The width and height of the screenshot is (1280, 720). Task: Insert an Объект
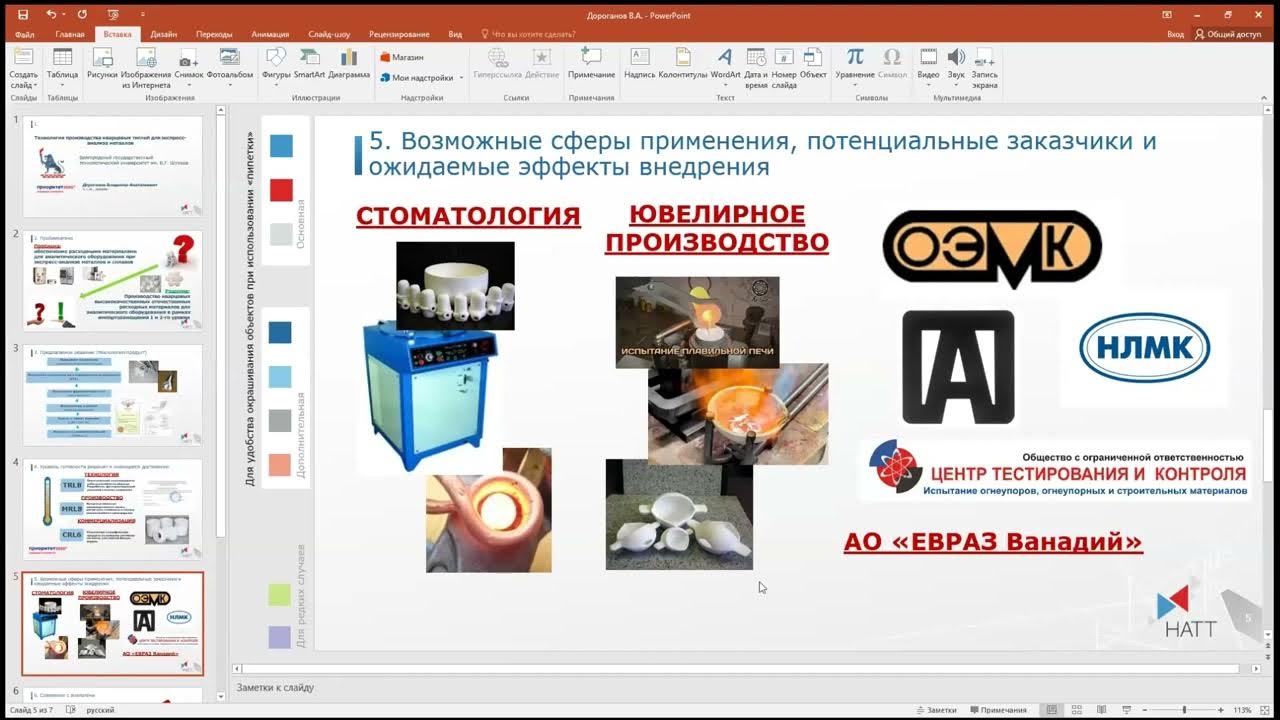[x=813, y=63]
